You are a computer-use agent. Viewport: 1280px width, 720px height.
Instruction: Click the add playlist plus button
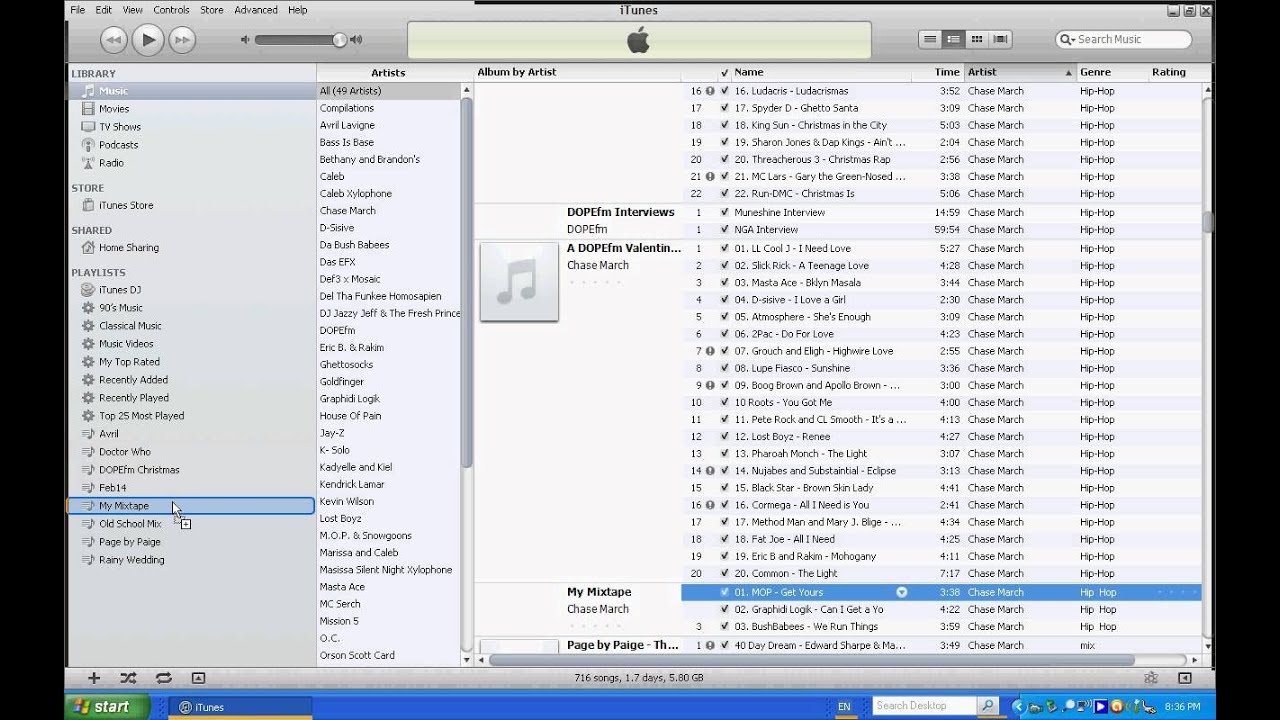pyautogui.click(x=94, y=677)
